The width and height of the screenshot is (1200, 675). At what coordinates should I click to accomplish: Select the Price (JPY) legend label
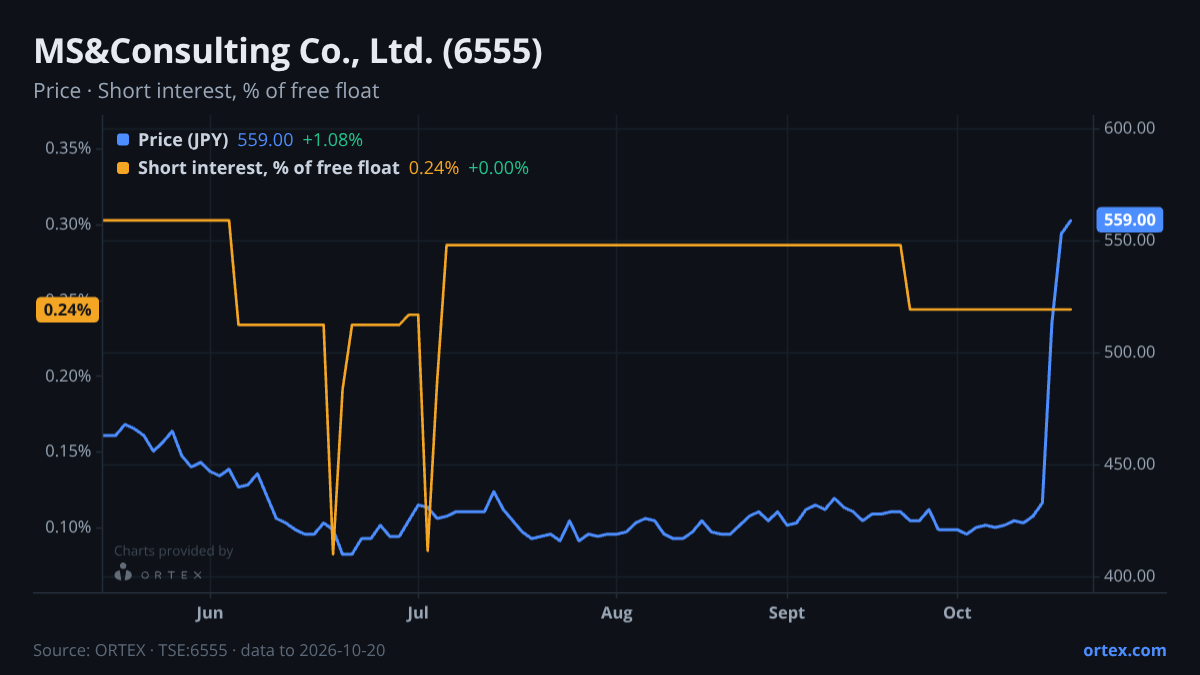click(183, 140)
